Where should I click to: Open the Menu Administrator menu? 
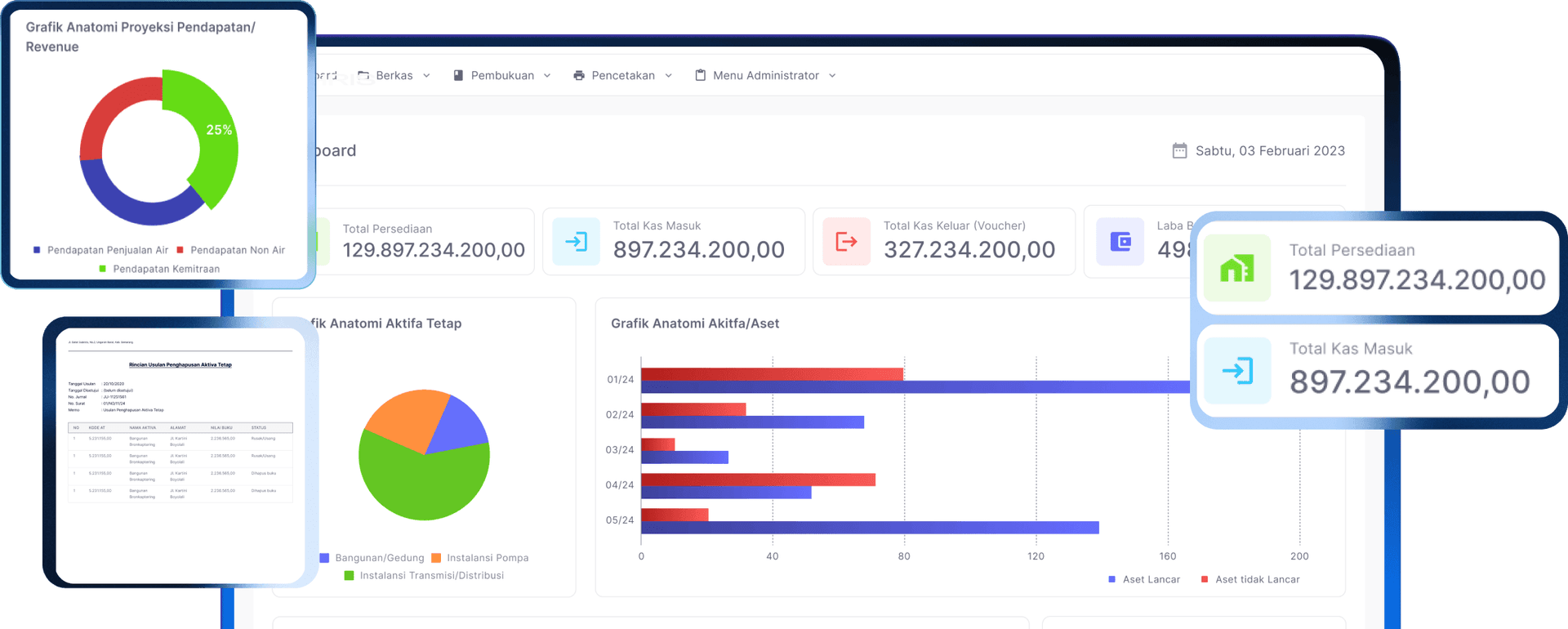pos(766,75)
